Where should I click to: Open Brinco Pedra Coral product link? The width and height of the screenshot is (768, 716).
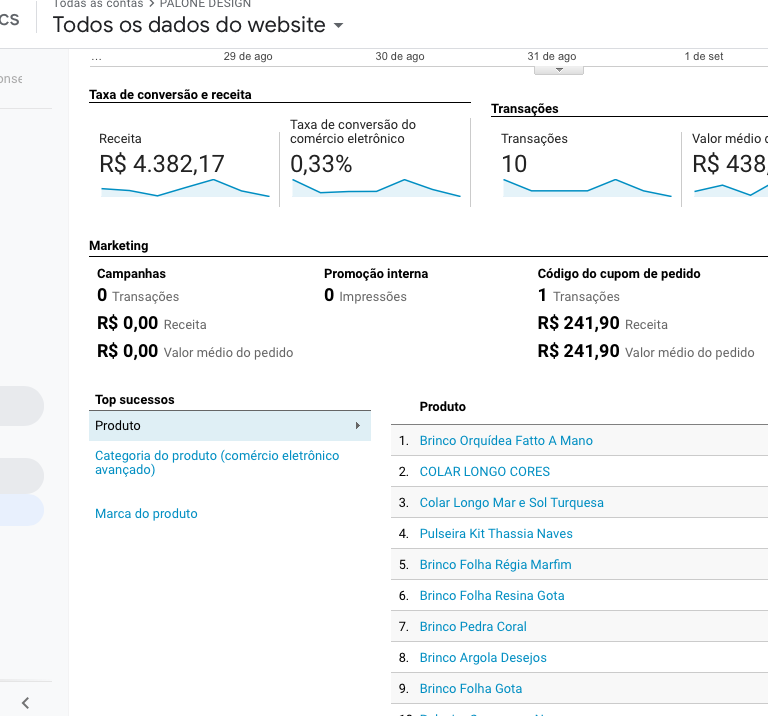473,626
